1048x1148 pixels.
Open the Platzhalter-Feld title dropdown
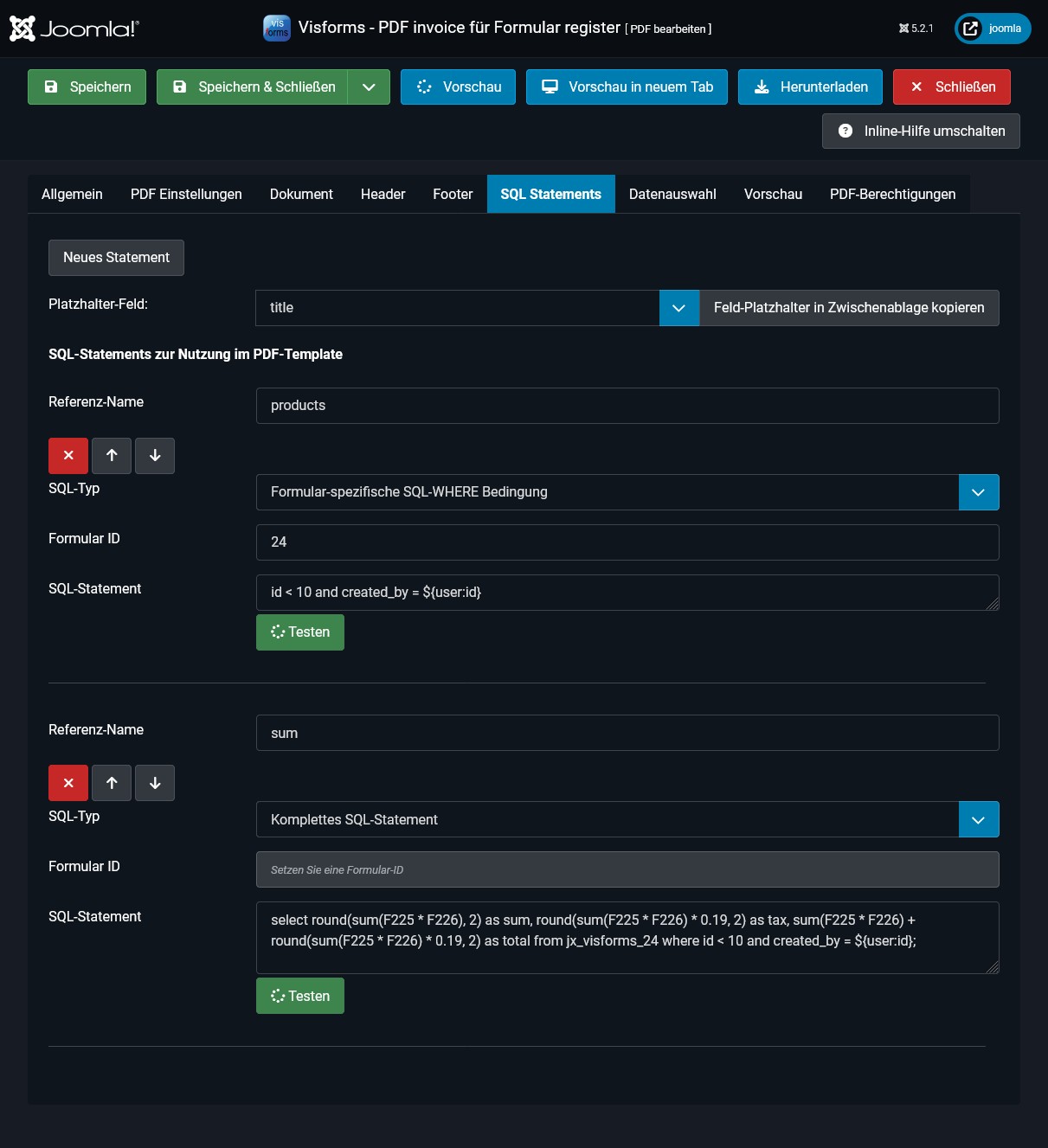(x=678, y=308)
